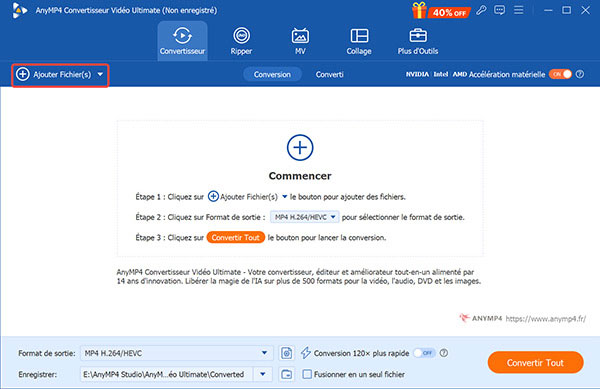Image resolution: width=600 pixels, height=389 pixels.
Task: Select the Conversion sub-tab
Action: pyautogui.click(x=272, y=75)
